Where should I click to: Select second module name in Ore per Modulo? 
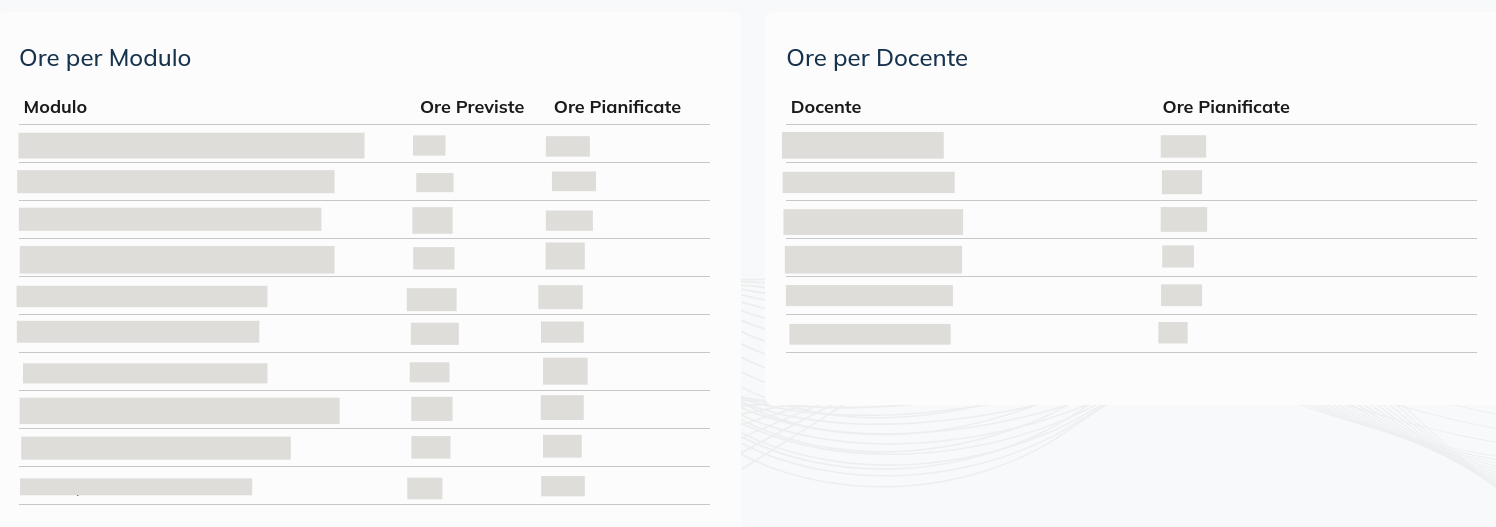176,182
